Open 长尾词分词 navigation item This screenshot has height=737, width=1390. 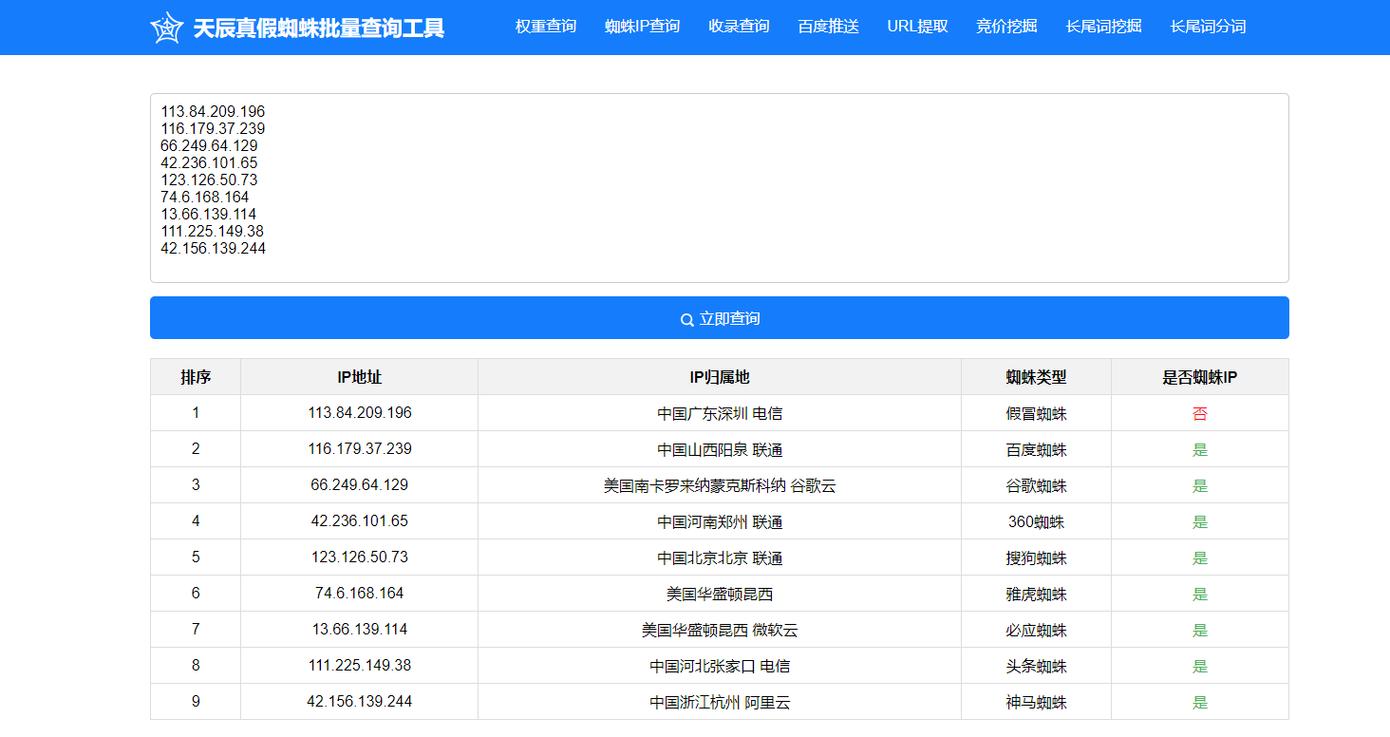(x=1208, y=27)
